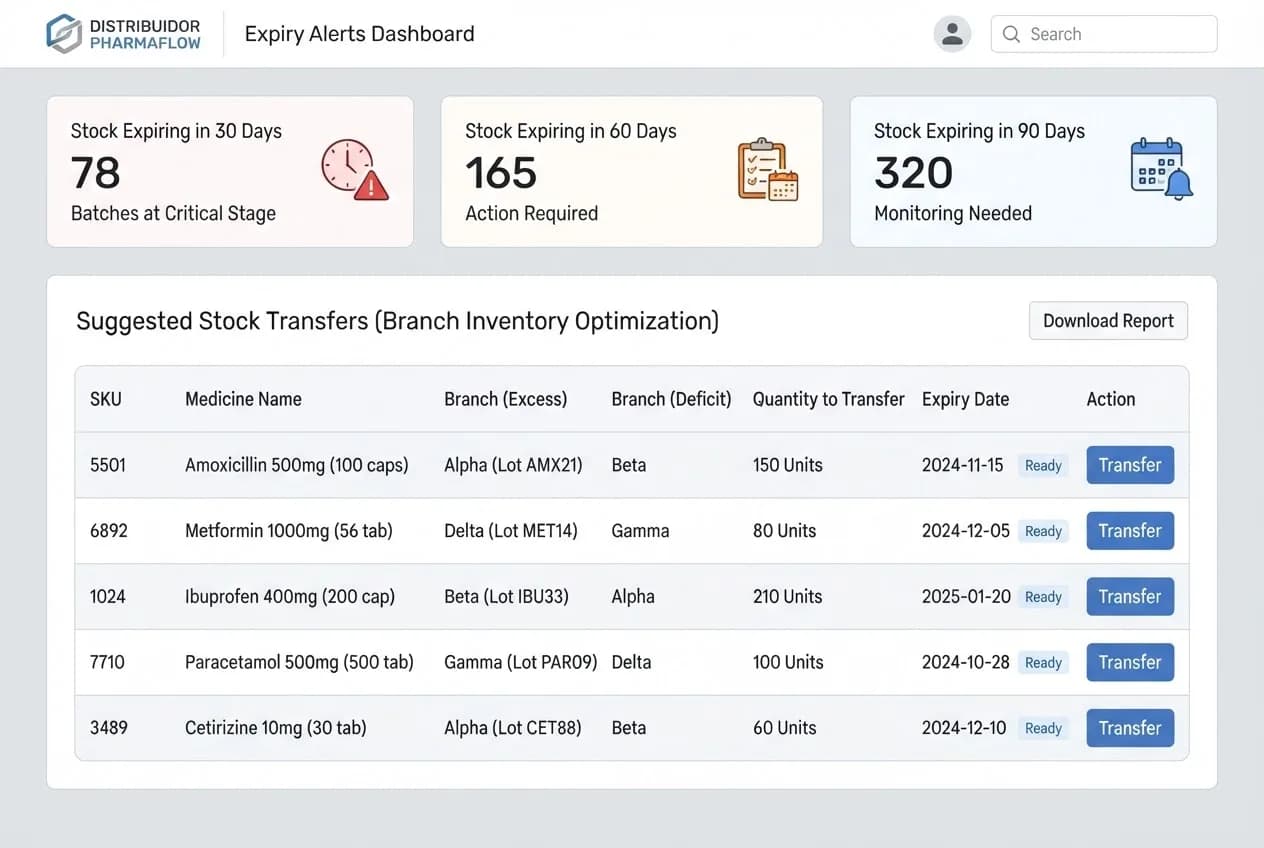
Task: Click Alpha (Lot CET88) branch cell
Action: (x=513, y=728)
